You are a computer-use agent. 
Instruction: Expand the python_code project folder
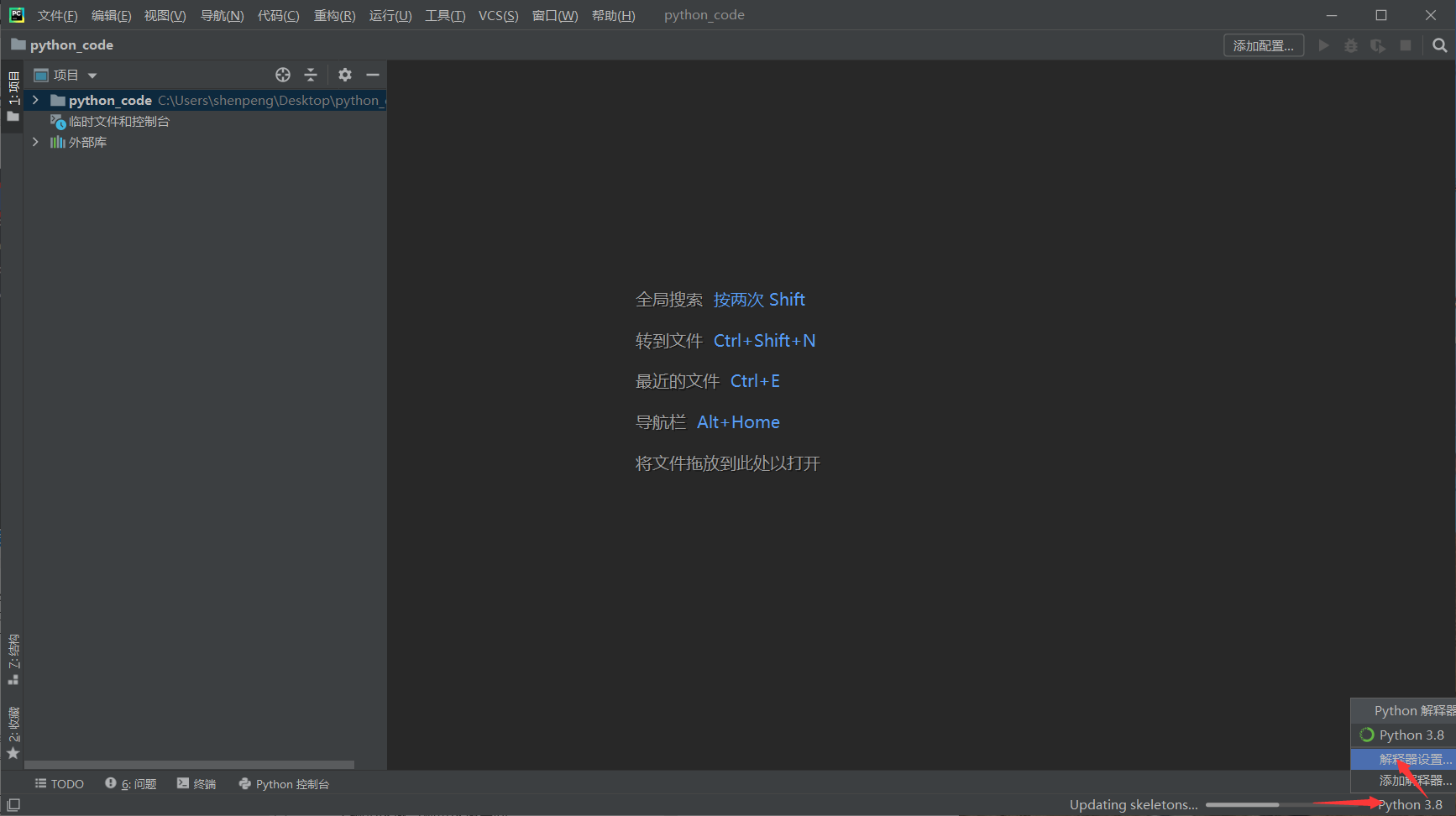[x=35, y=100]
